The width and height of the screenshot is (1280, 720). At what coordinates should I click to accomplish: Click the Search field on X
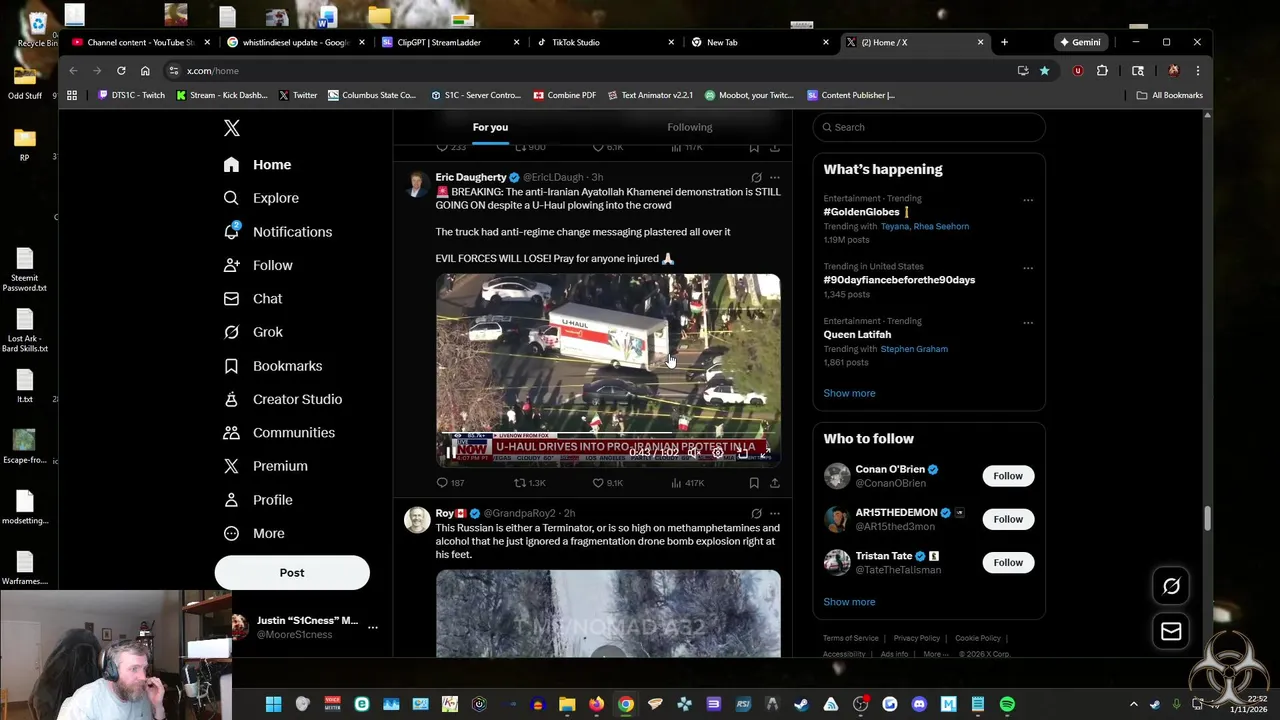929,127
